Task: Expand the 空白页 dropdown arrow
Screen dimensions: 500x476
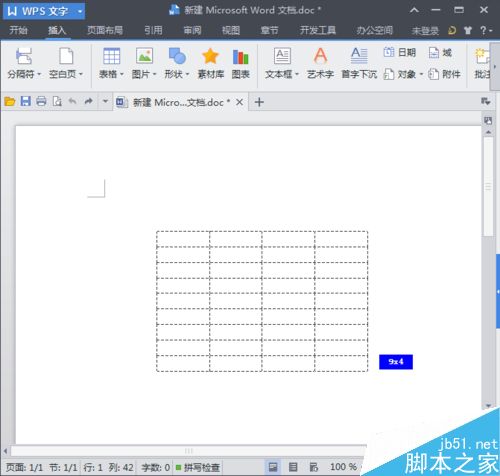Action: coord(81,74)
